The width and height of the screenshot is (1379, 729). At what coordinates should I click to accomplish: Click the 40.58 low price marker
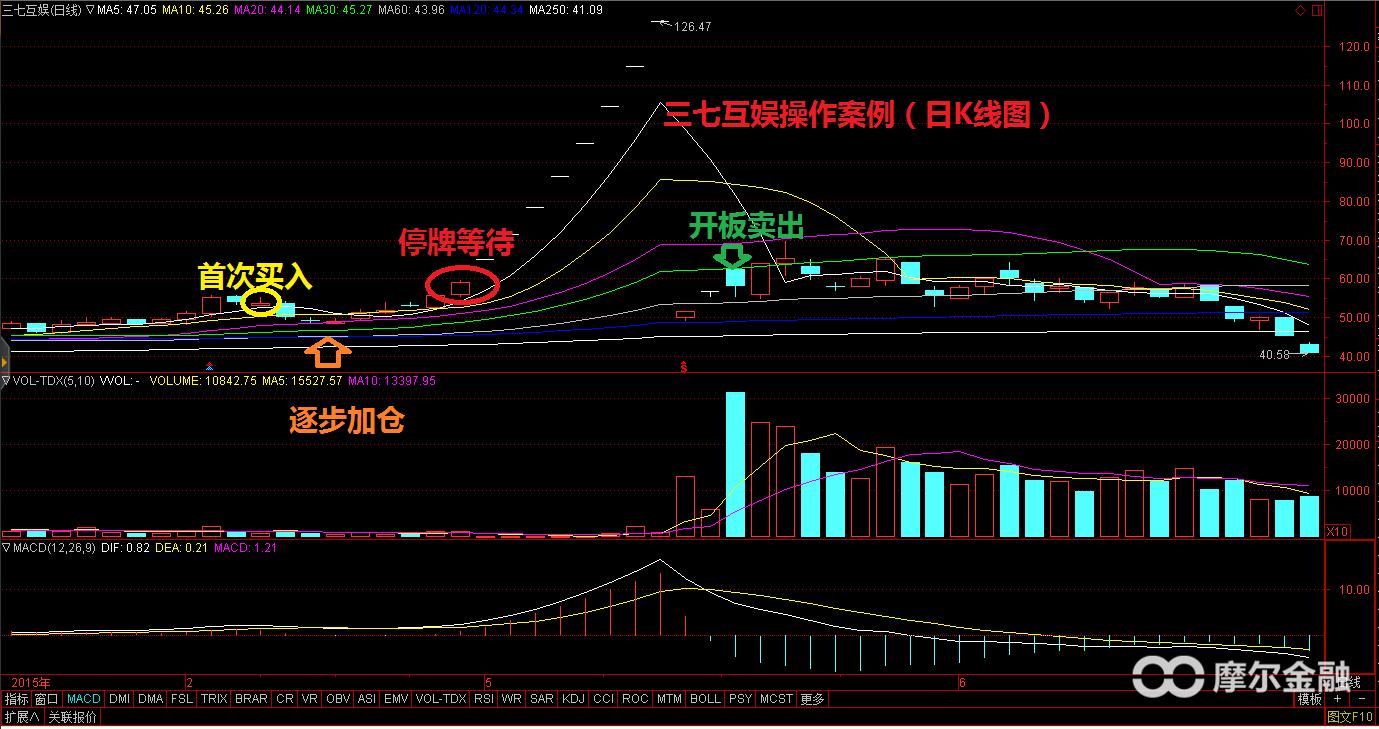coord(1274,355)
